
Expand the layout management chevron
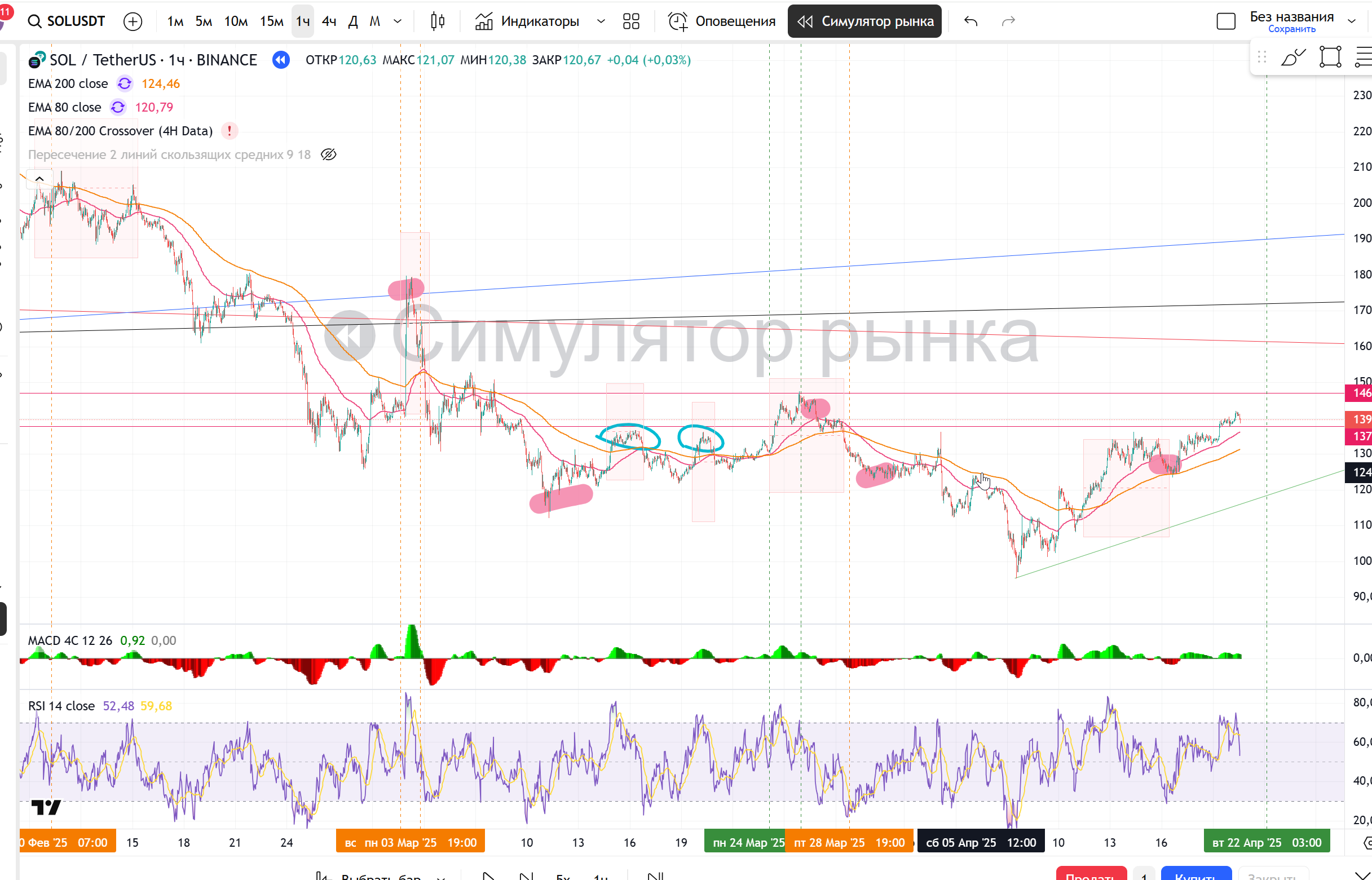point(1352,21)
